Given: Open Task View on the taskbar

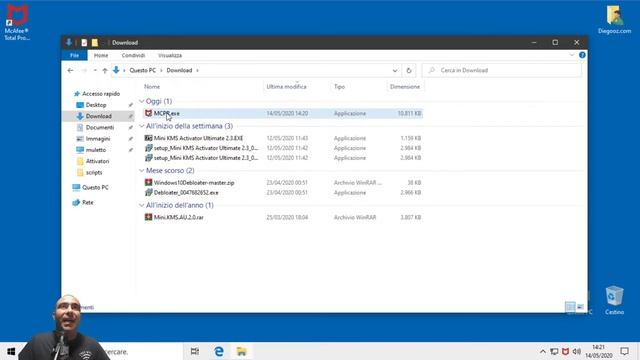Looking at the screenshot, I should pos(195,351).
